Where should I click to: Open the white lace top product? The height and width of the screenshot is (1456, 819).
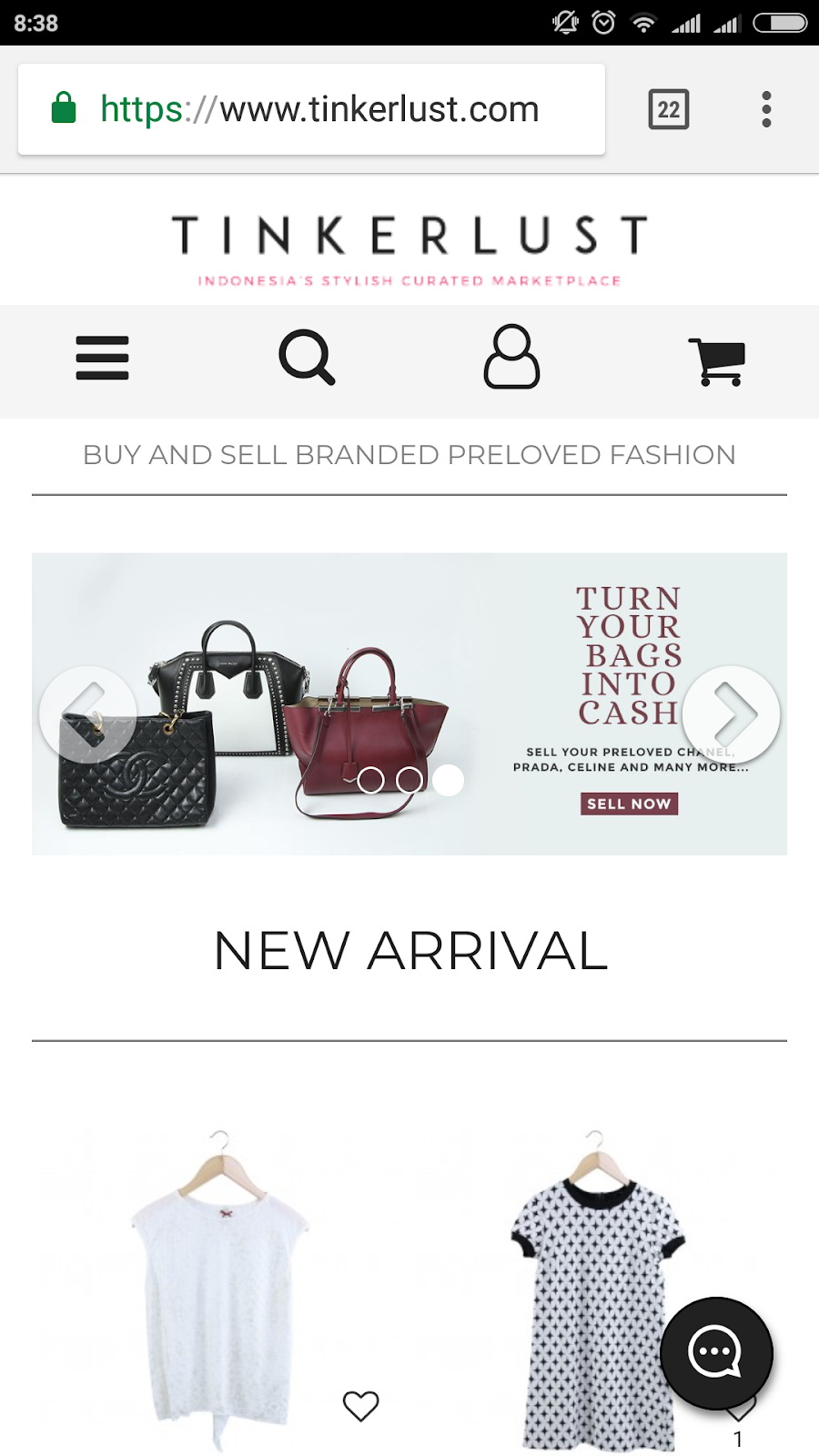coord(218,1288)
